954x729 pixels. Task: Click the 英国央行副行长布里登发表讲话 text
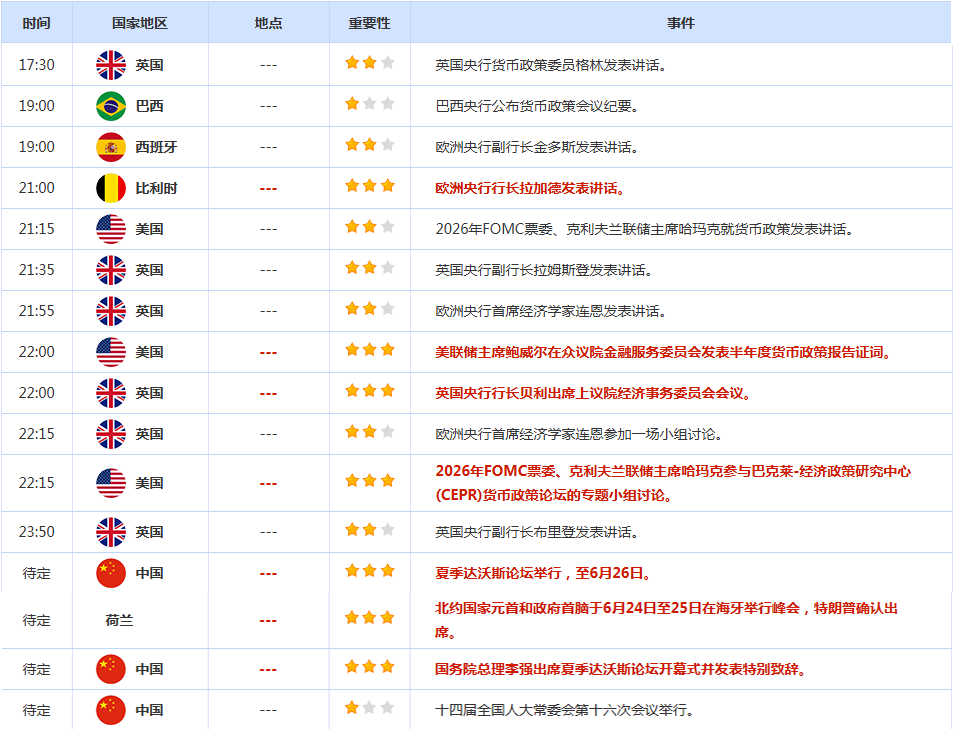pos(537,532)
